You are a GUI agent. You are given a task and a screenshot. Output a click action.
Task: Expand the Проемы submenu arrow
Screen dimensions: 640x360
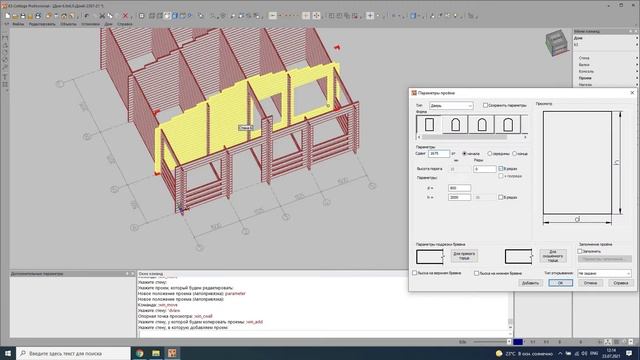click(x=637, y=78)
